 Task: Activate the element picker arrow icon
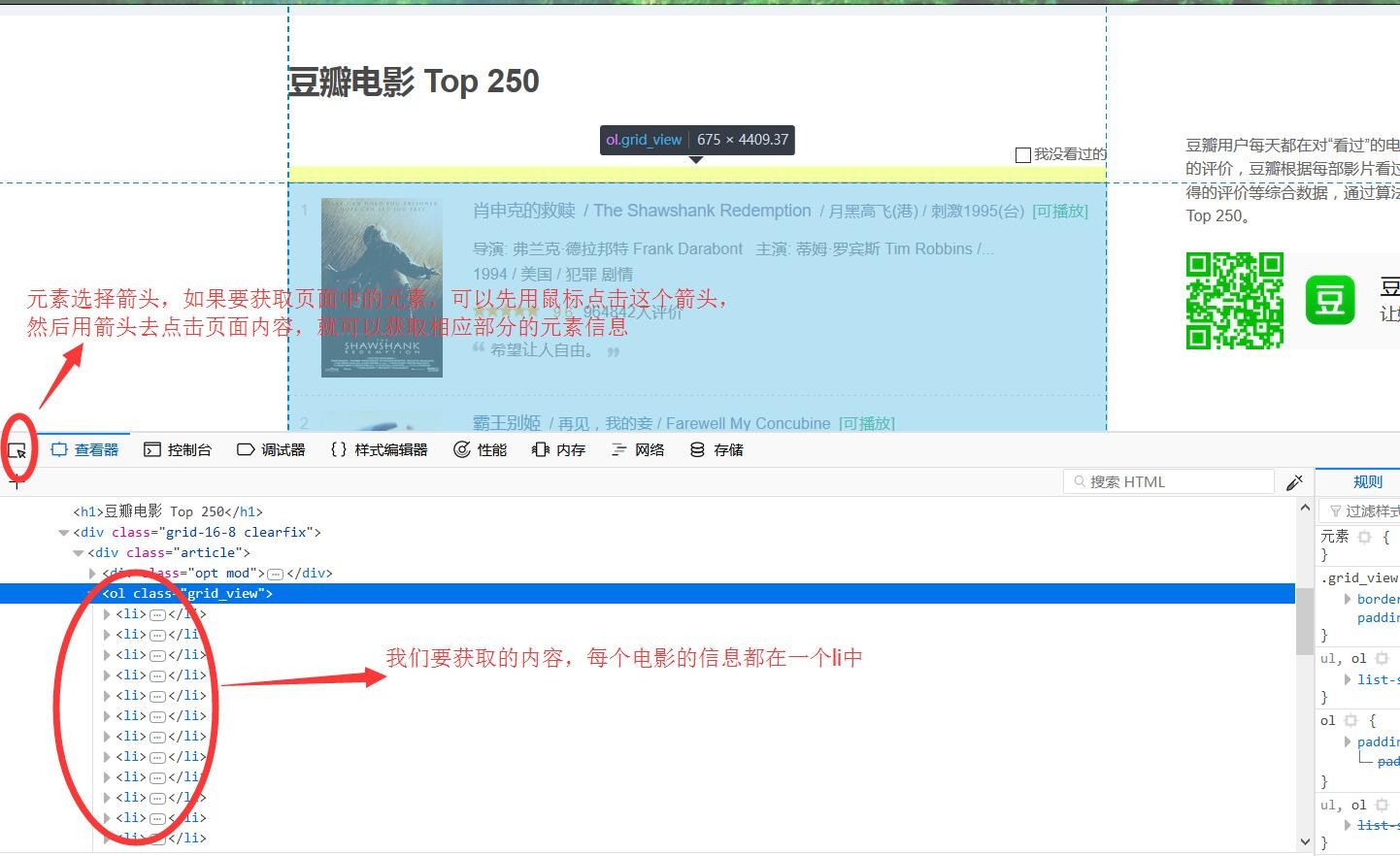pos(17,450)
